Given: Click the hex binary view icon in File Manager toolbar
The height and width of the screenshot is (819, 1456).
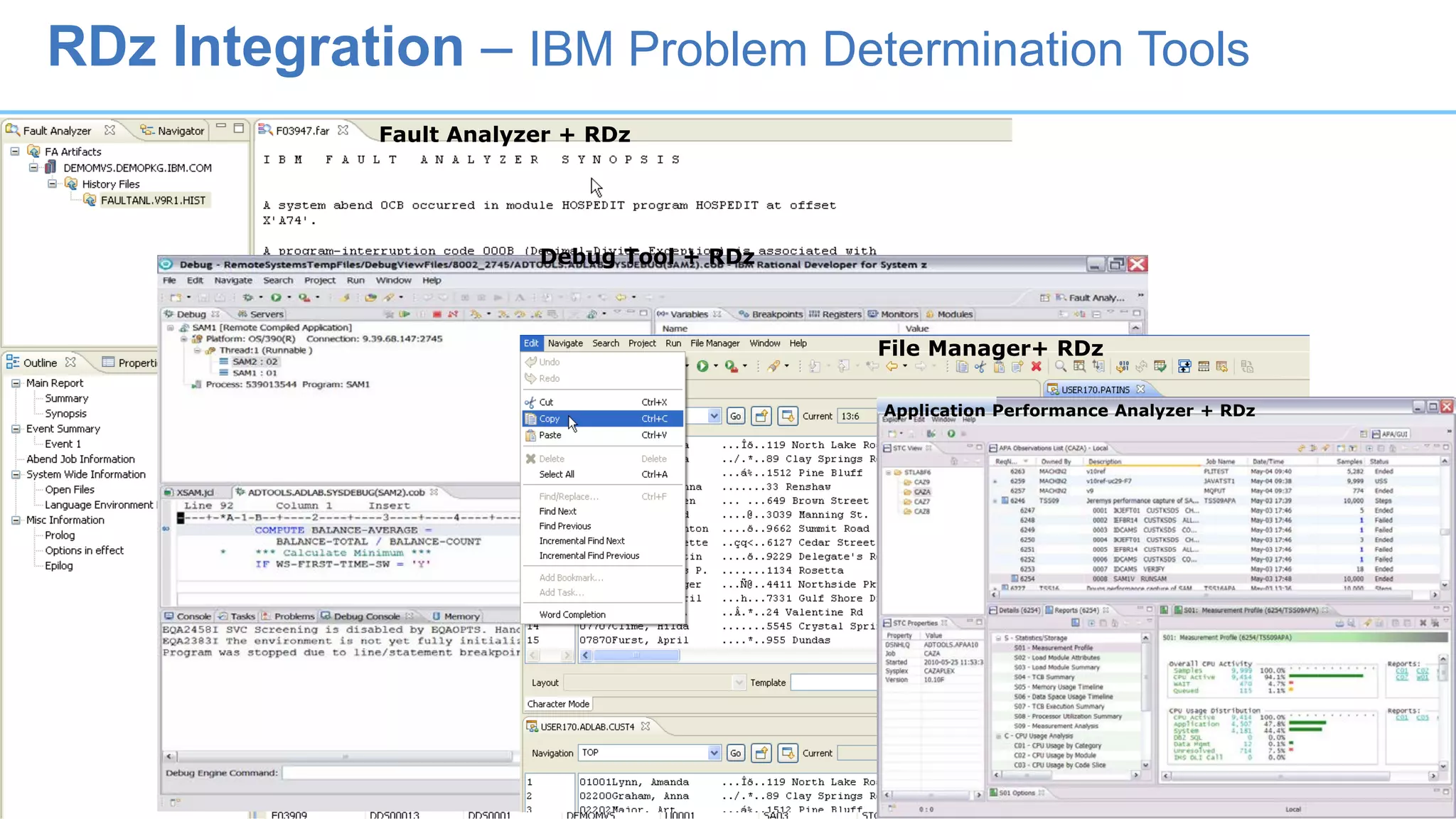Looking at the screenshot, I should click(x=1123, y=366).
